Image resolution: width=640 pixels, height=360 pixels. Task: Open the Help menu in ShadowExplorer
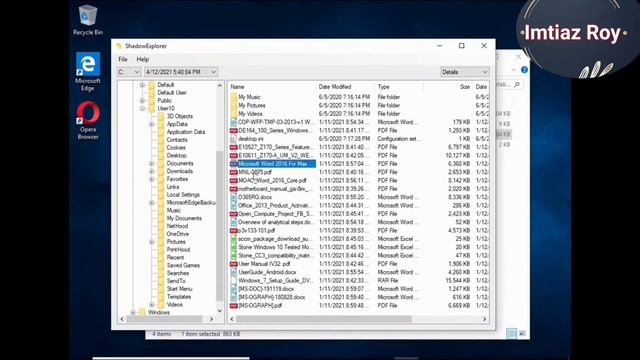click(142, 59)
